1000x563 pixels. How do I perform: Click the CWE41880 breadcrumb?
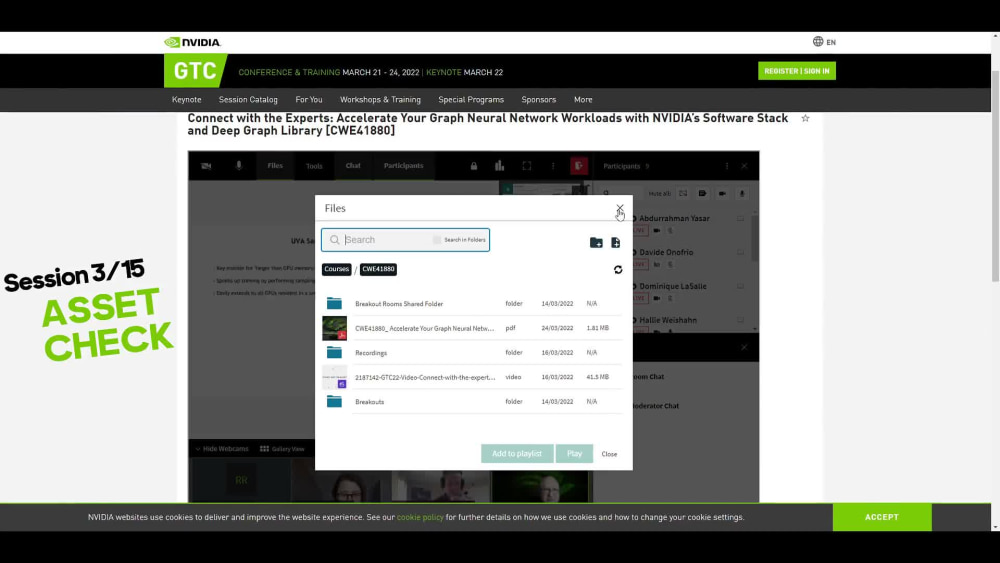pos(378,269)
